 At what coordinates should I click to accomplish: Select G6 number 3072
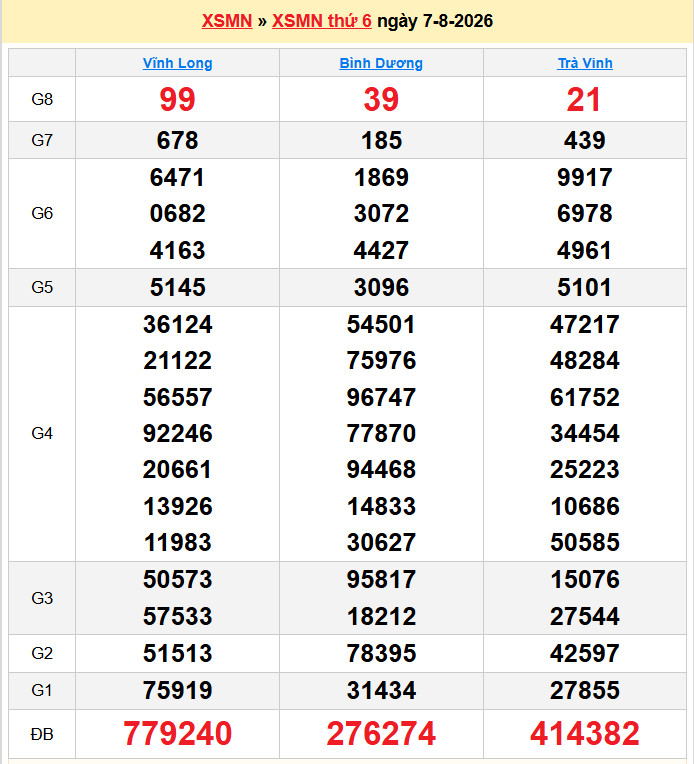pyautogui.click(x=381, y=213)
